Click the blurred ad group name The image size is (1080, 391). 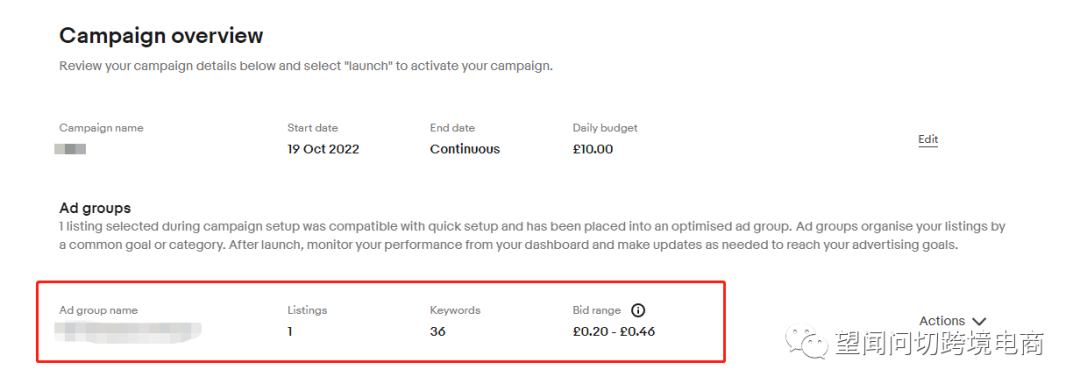128,332
